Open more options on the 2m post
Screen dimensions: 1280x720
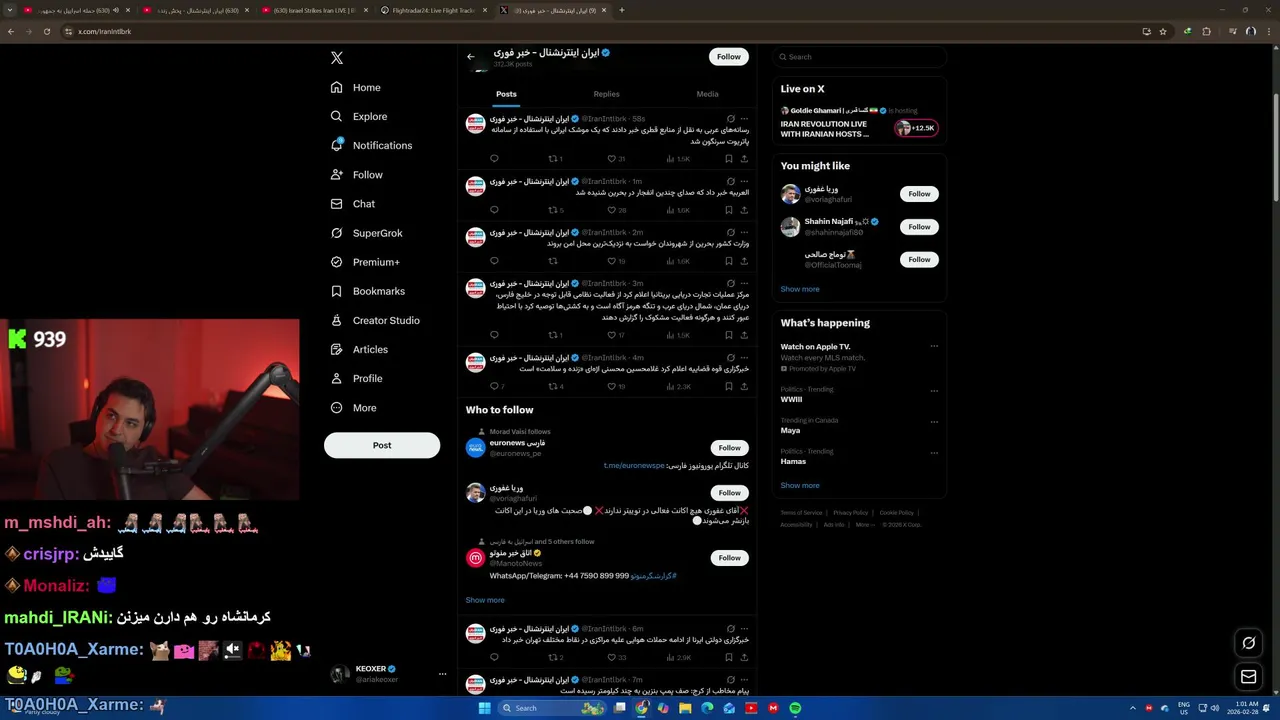click(x=744, y=233)
